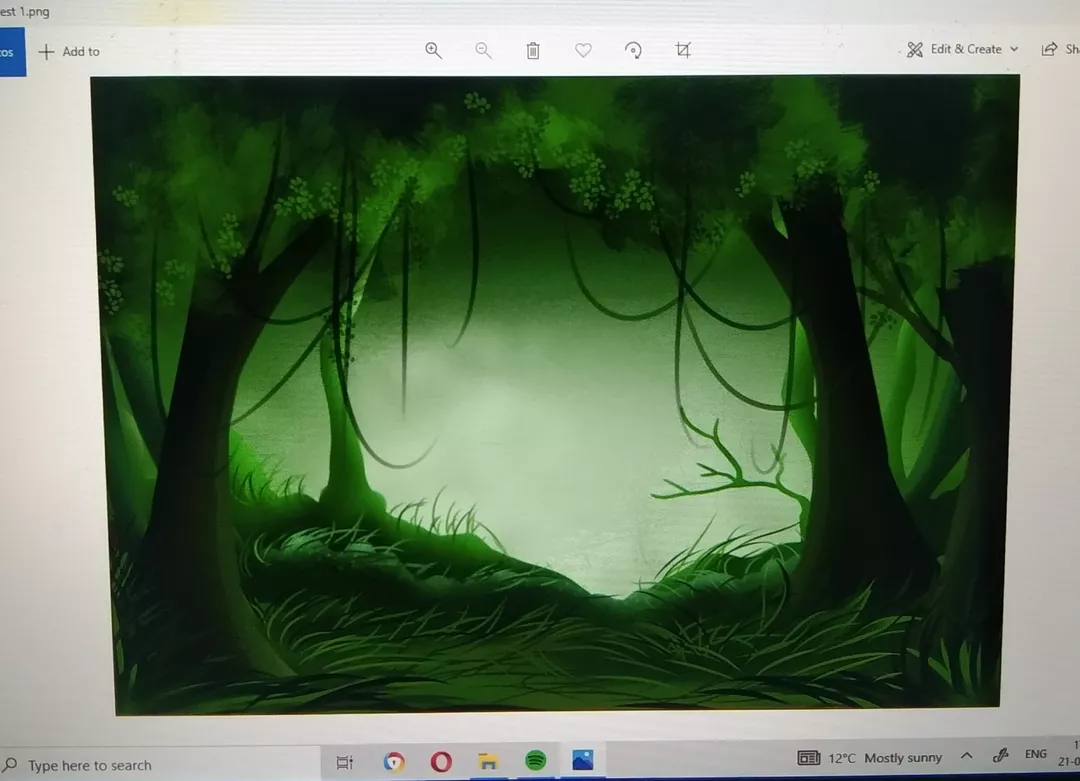Rotate the image clockwise

point(633,50)
